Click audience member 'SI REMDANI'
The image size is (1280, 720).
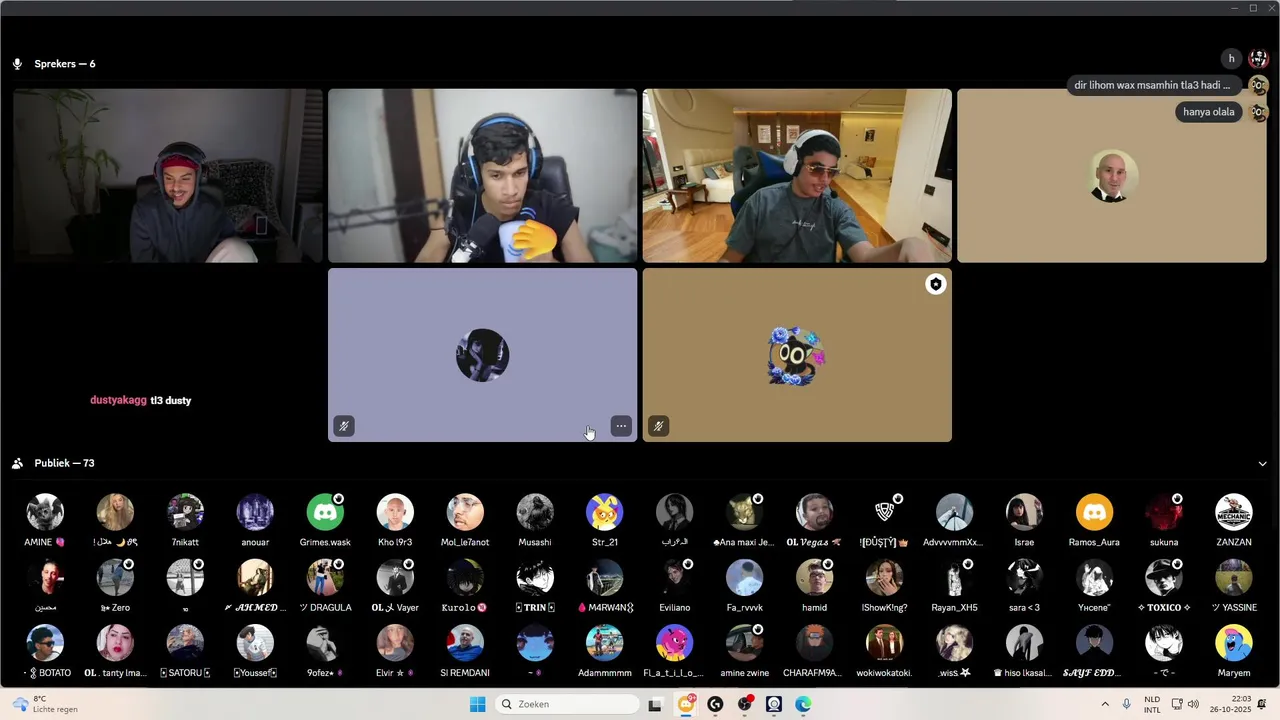(x=465, y=651)
